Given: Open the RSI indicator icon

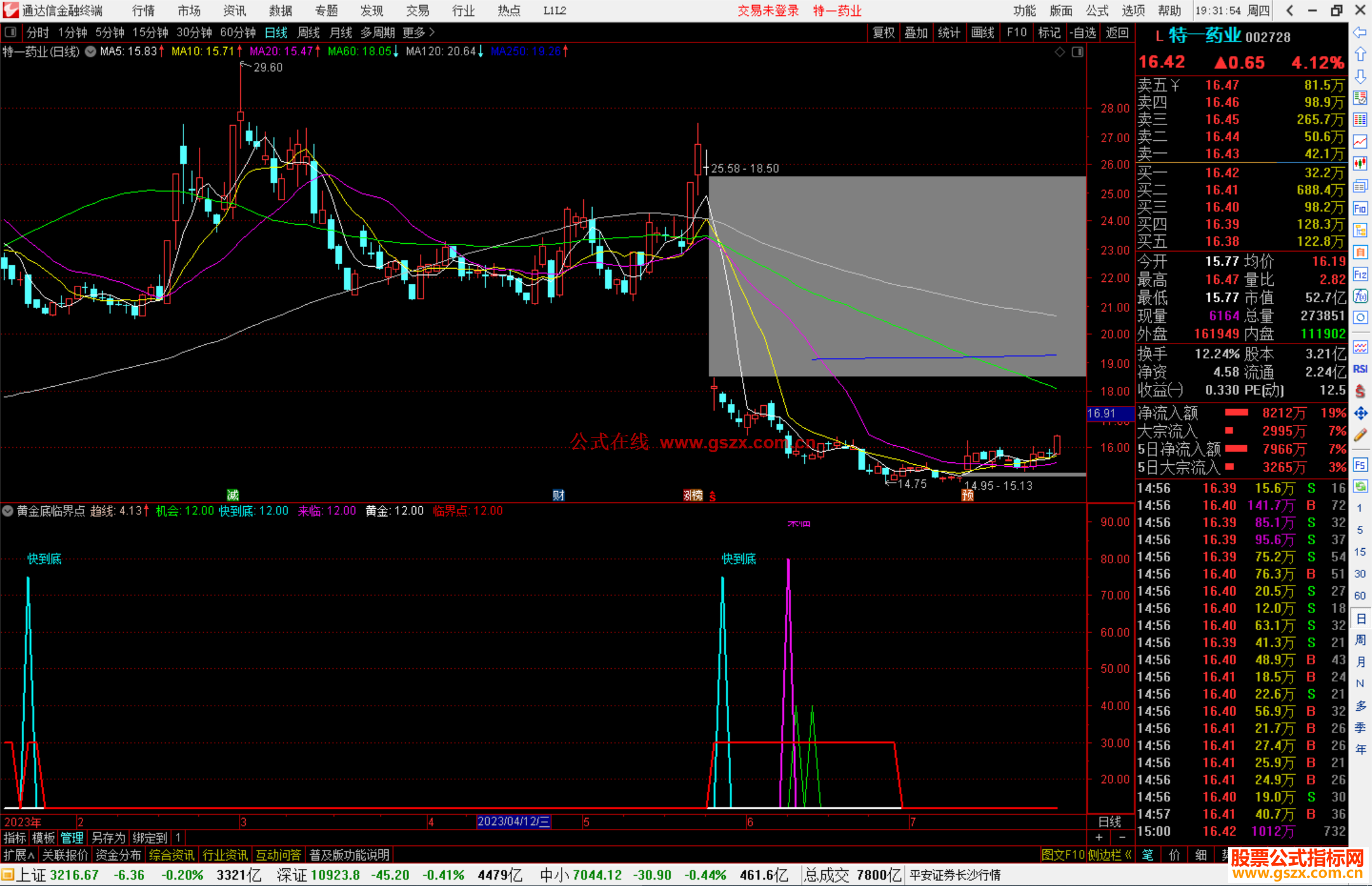Looking at the screenshot, I should pos(1360,369).
